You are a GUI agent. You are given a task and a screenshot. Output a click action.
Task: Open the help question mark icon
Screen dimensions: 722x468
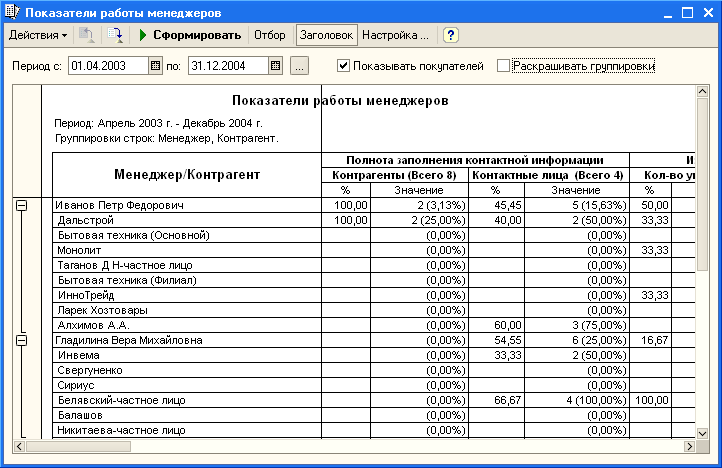click(451, 35)
